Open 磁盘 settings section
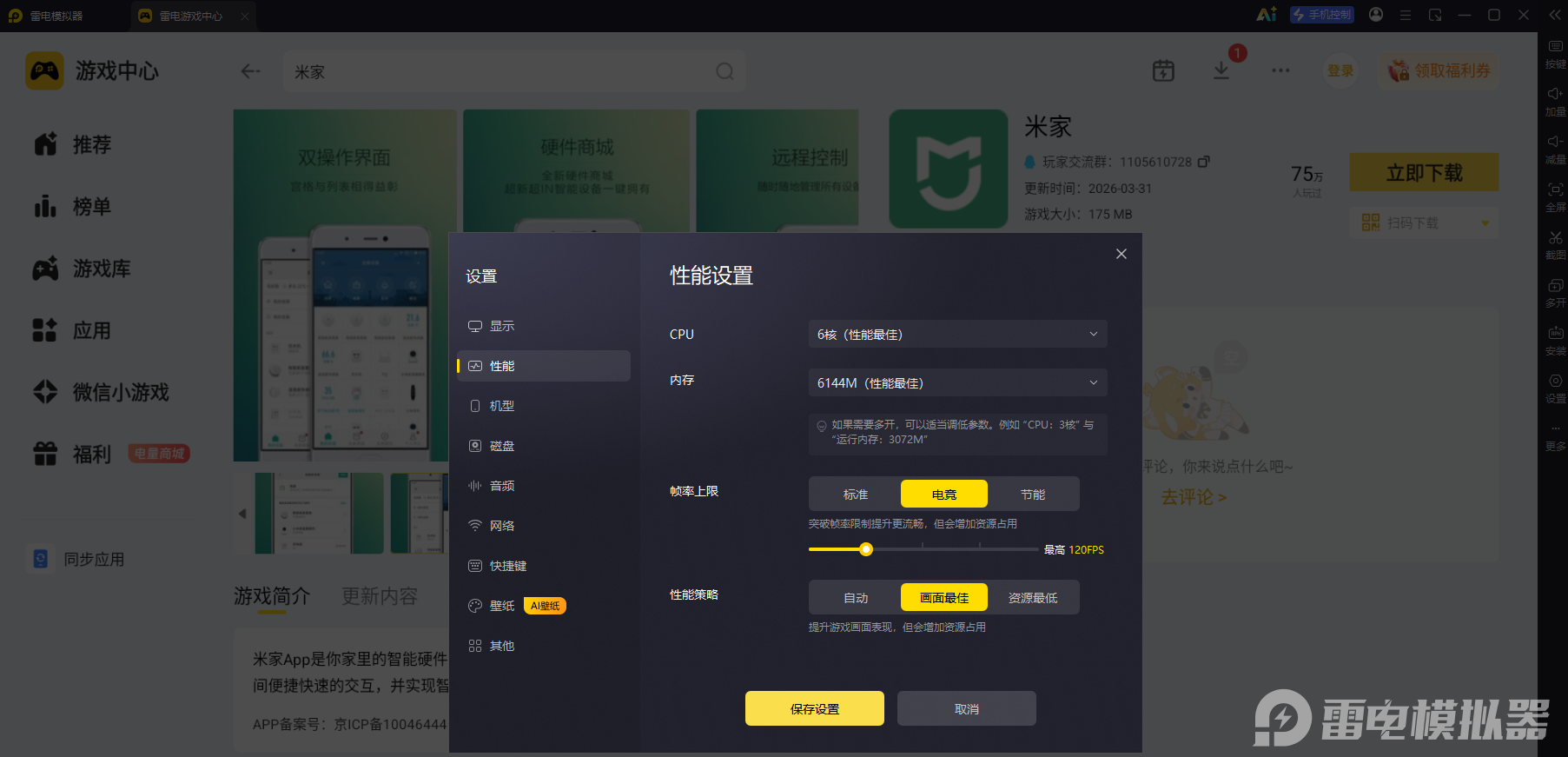1568x757 pixels. [x=544, y=446]
